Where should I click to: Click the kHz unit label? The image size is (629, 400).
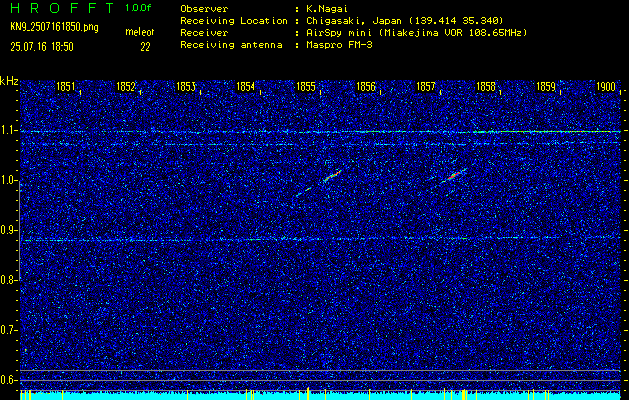pyautogui.click(x=9, y=81)
